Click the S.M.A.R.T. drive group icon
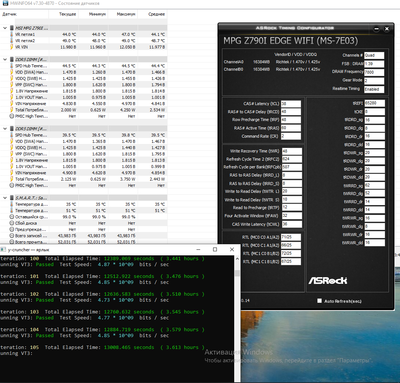 (x=12, y=198)
